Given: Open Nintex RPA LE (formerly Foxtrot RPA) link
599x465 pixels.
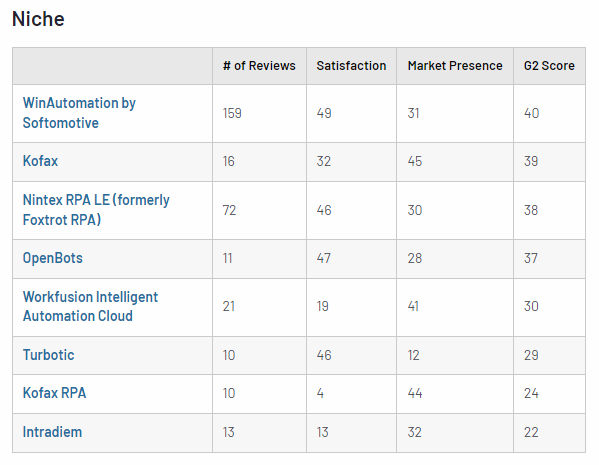Looking at the screenshot, I should coord(96,210).
